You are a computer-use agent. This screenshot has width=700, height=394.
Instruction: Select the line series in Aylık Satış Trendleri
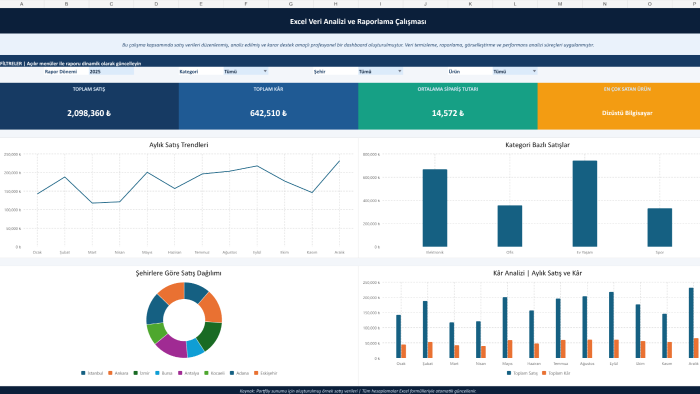pos(188,182)
